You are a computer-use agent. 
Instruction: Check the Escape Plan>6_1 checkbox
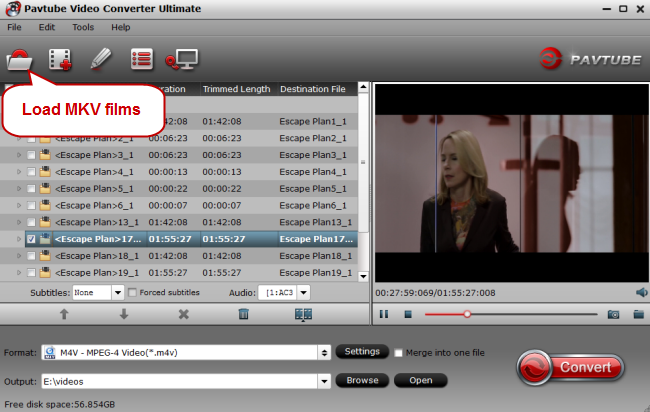[31, 205]
